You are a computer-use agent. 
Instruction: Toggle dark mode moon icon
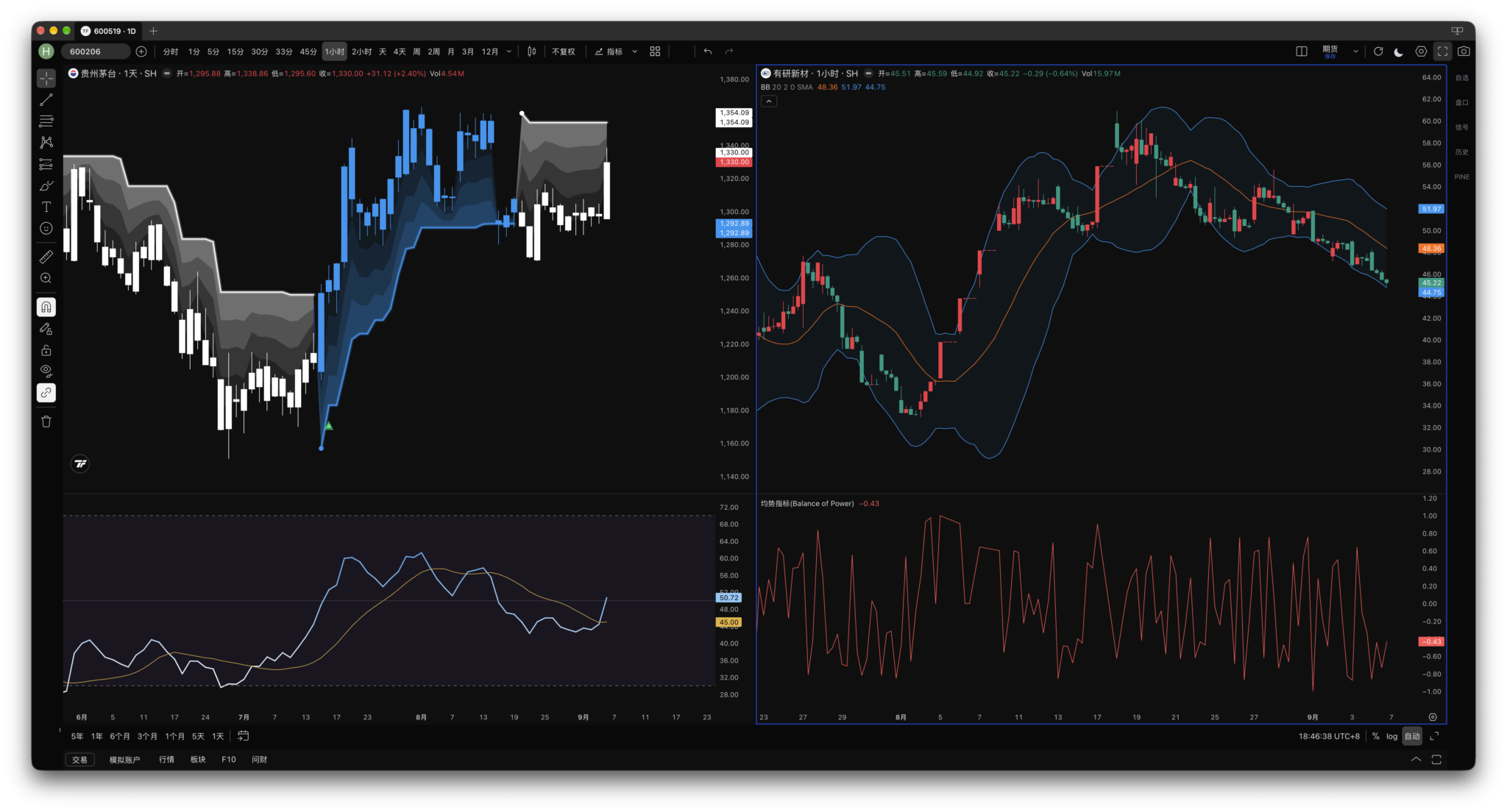pos(1399,51)
